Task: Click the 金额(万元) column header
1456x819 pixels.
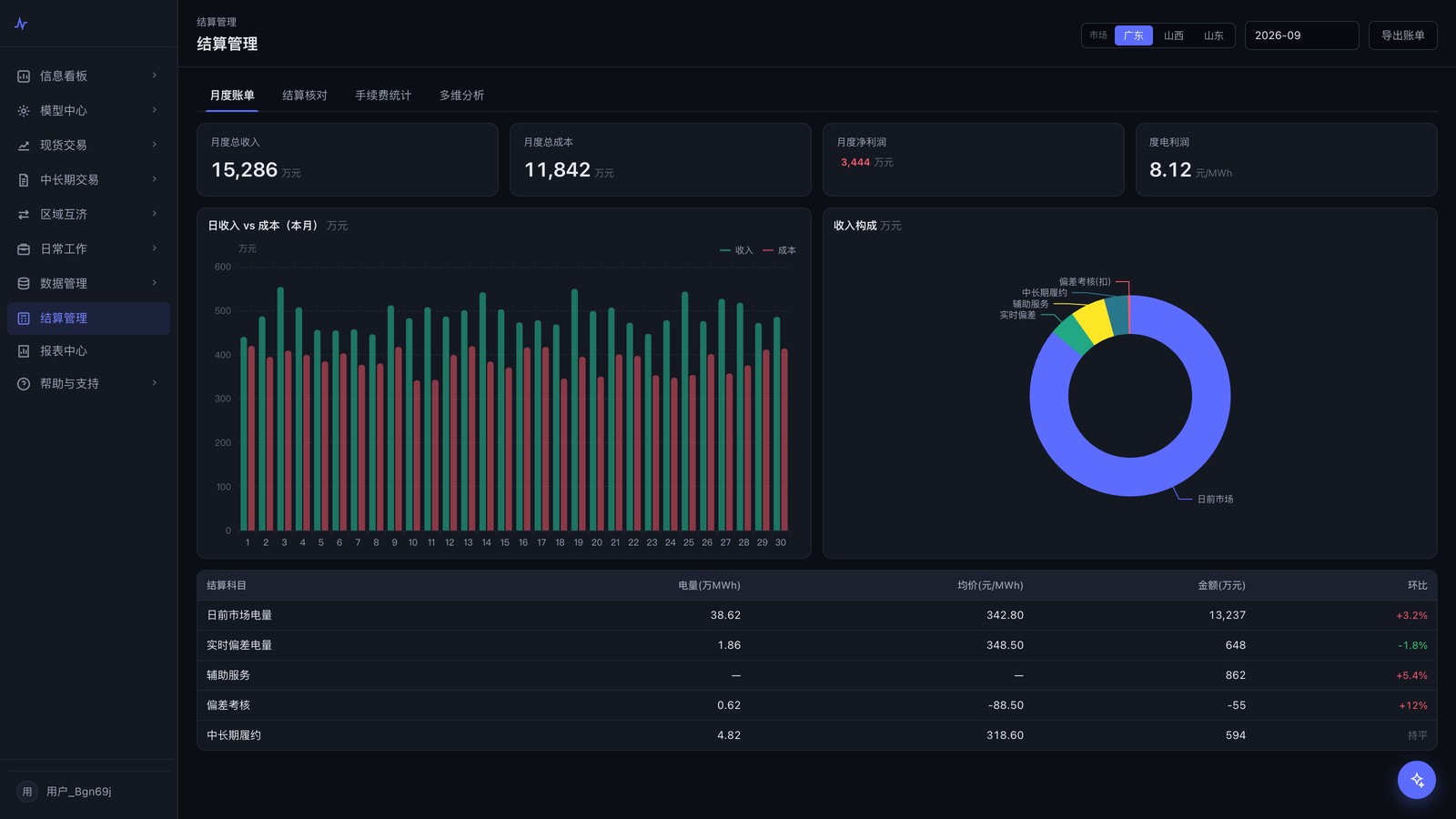Action: (1221, 586)
